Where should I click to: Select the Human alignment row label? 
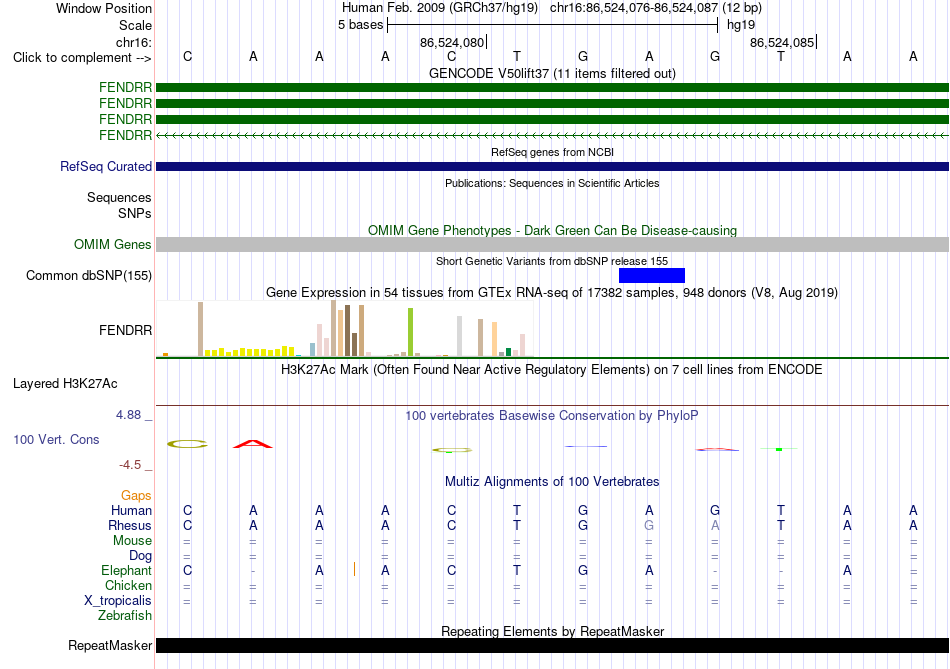coord(131,511)
